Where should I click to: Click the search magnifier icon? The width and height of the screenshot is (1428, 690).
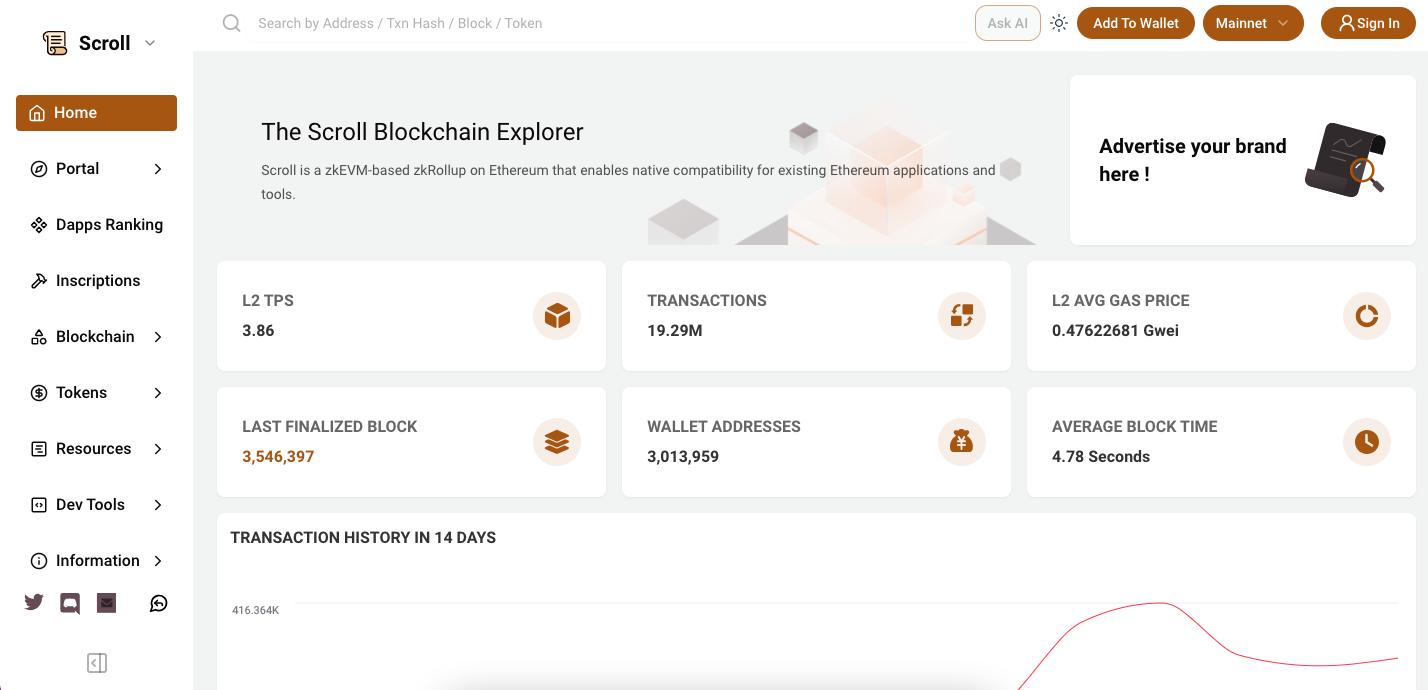click(232, 23)
